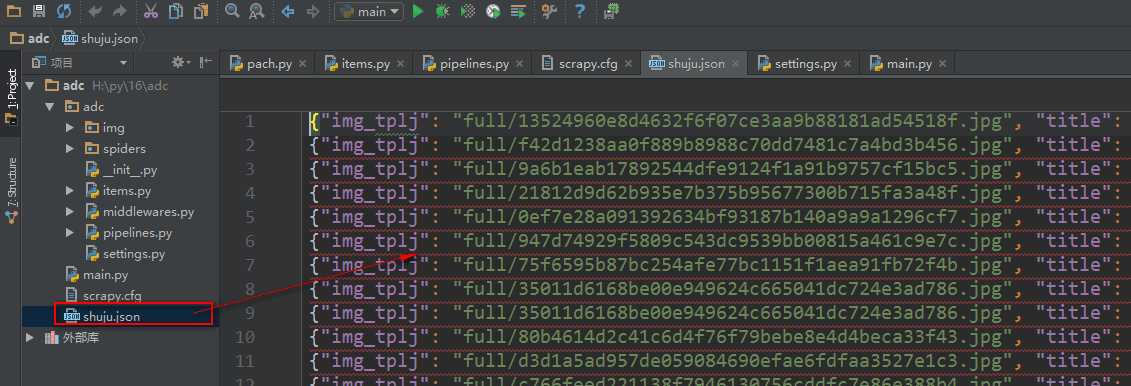The width and height of the screenshot is (1131, 386).
Task: Click the path containing 13524960e8d4632f
Action: (733, 120)
